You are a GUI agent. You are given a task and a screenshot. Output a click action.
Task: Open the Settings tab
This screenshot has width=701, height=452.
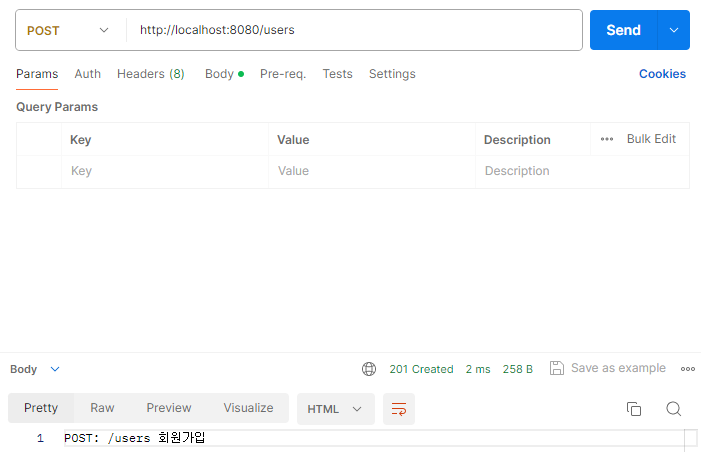click(392, 74)
